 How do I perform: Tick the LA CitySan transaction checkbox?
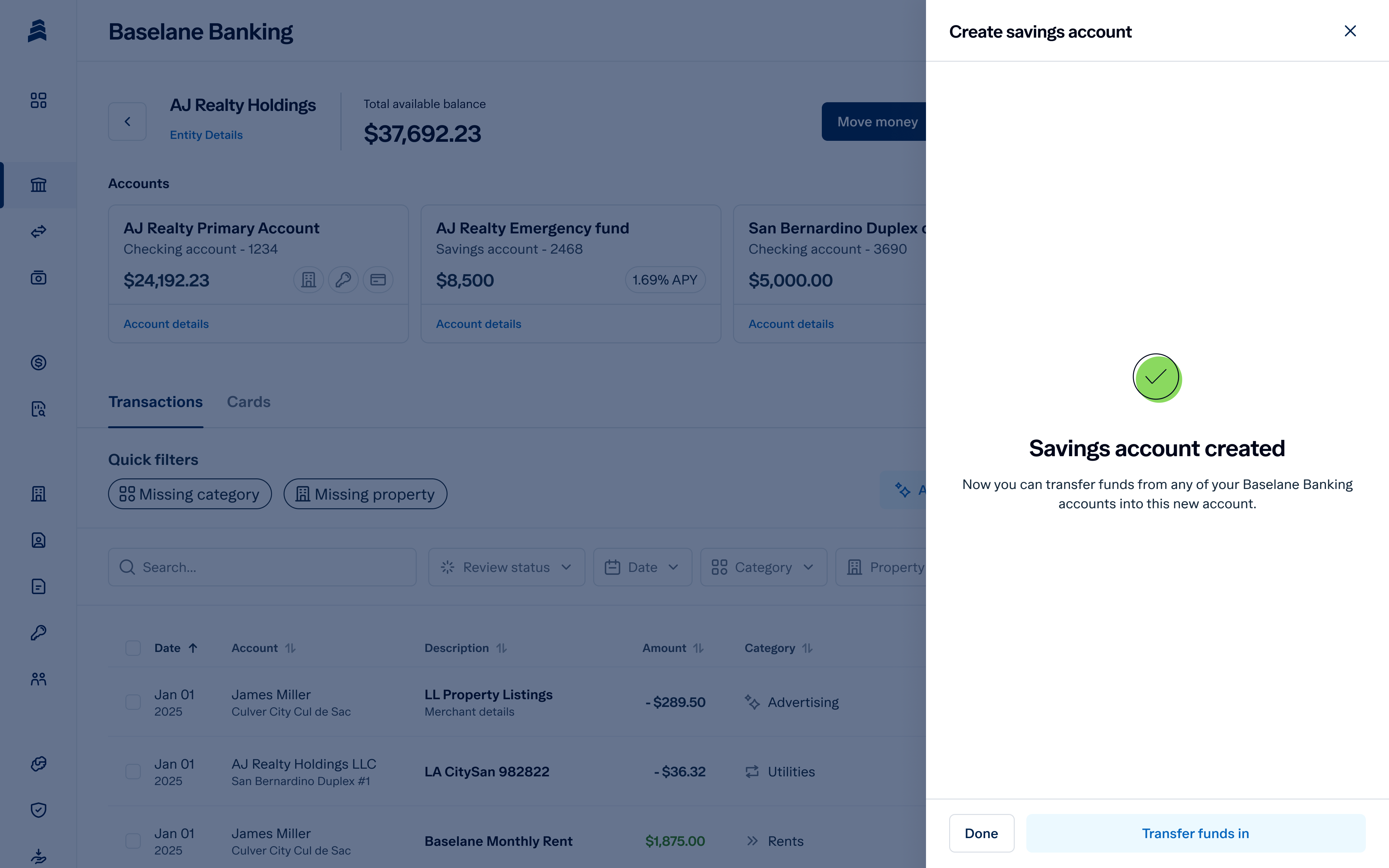coord(133,772)
